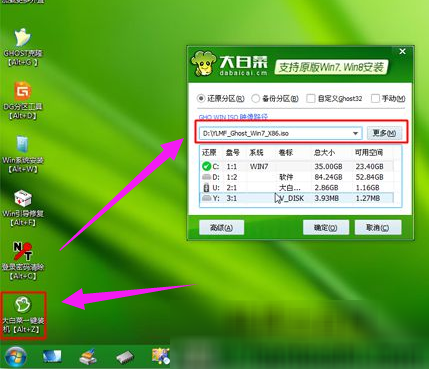Viewport: 429px width, 369px height.
Task: Click the paintbrush icon in taskbar
Action: click(88, 357)
